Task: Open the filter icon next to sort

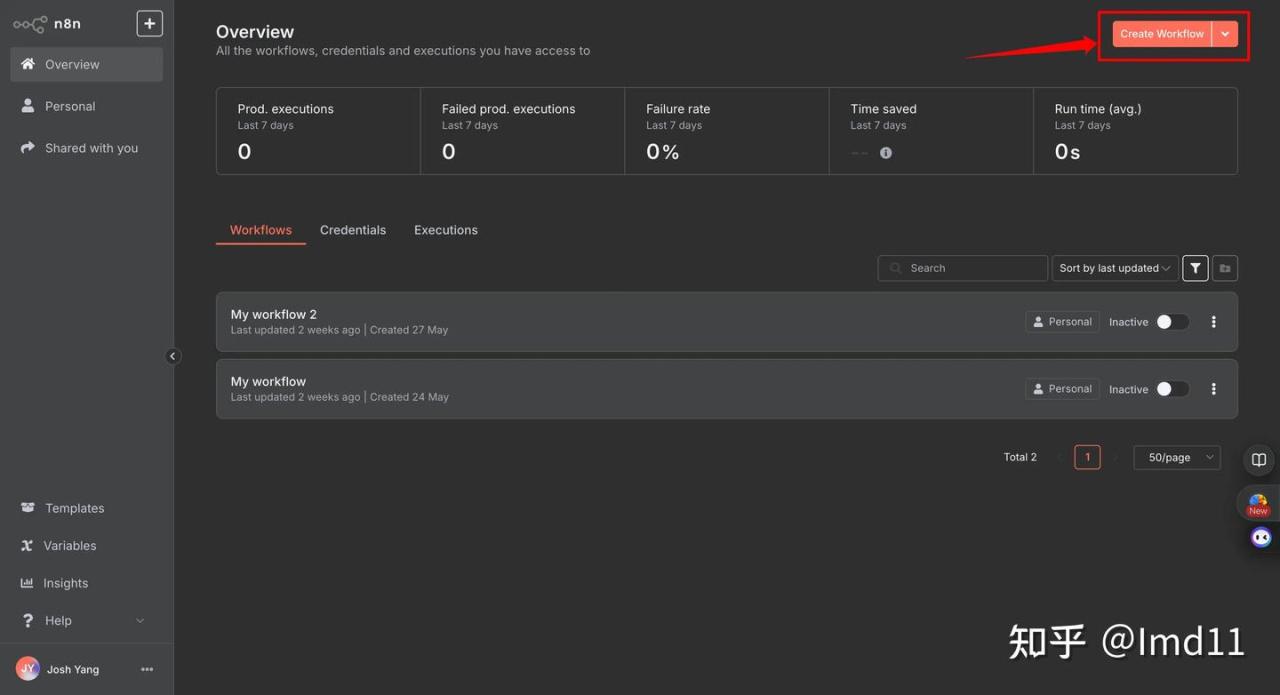Action: 1195,268
